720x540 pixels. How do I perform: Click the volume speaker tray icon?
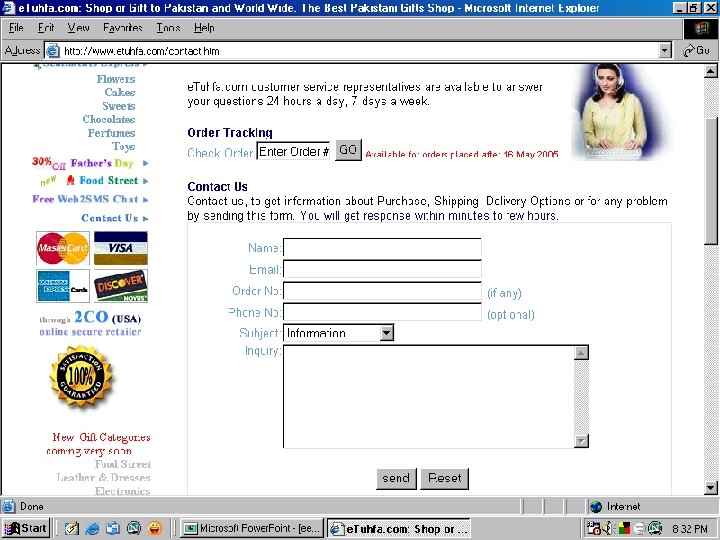coord(607,529)
